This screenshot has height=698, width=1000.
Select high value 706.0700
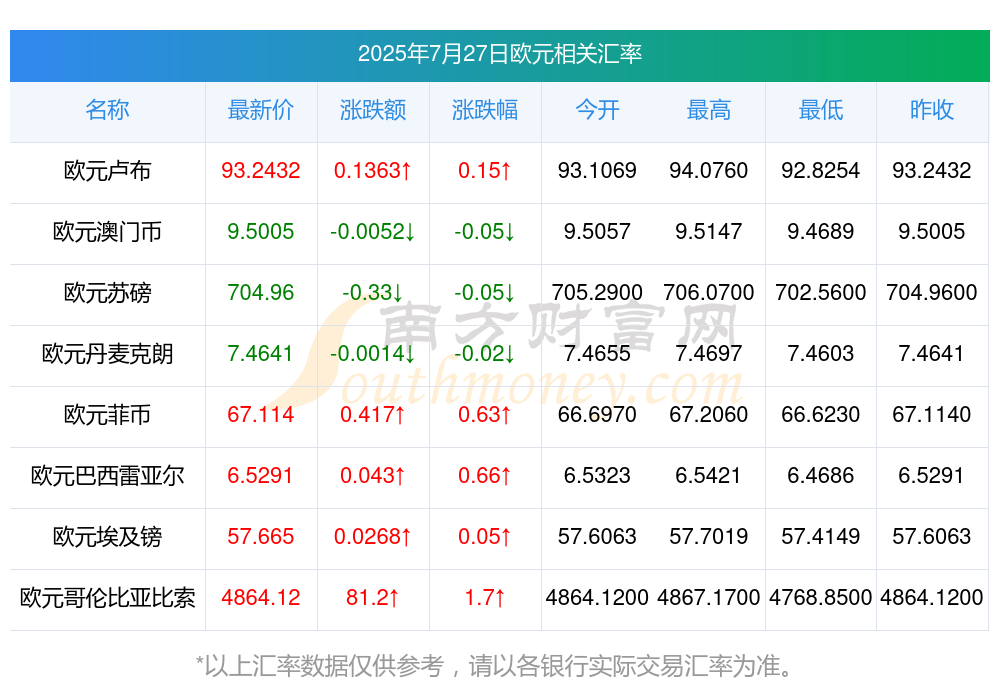point(709,293)
